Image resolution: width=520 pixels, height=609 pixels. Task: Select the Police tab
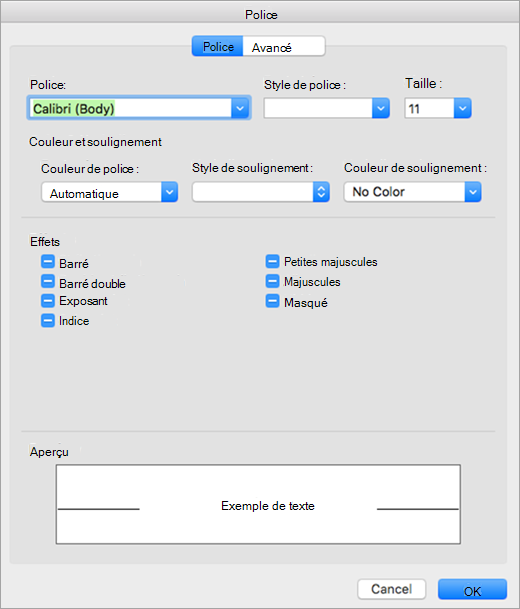click(x=218, y=47)
